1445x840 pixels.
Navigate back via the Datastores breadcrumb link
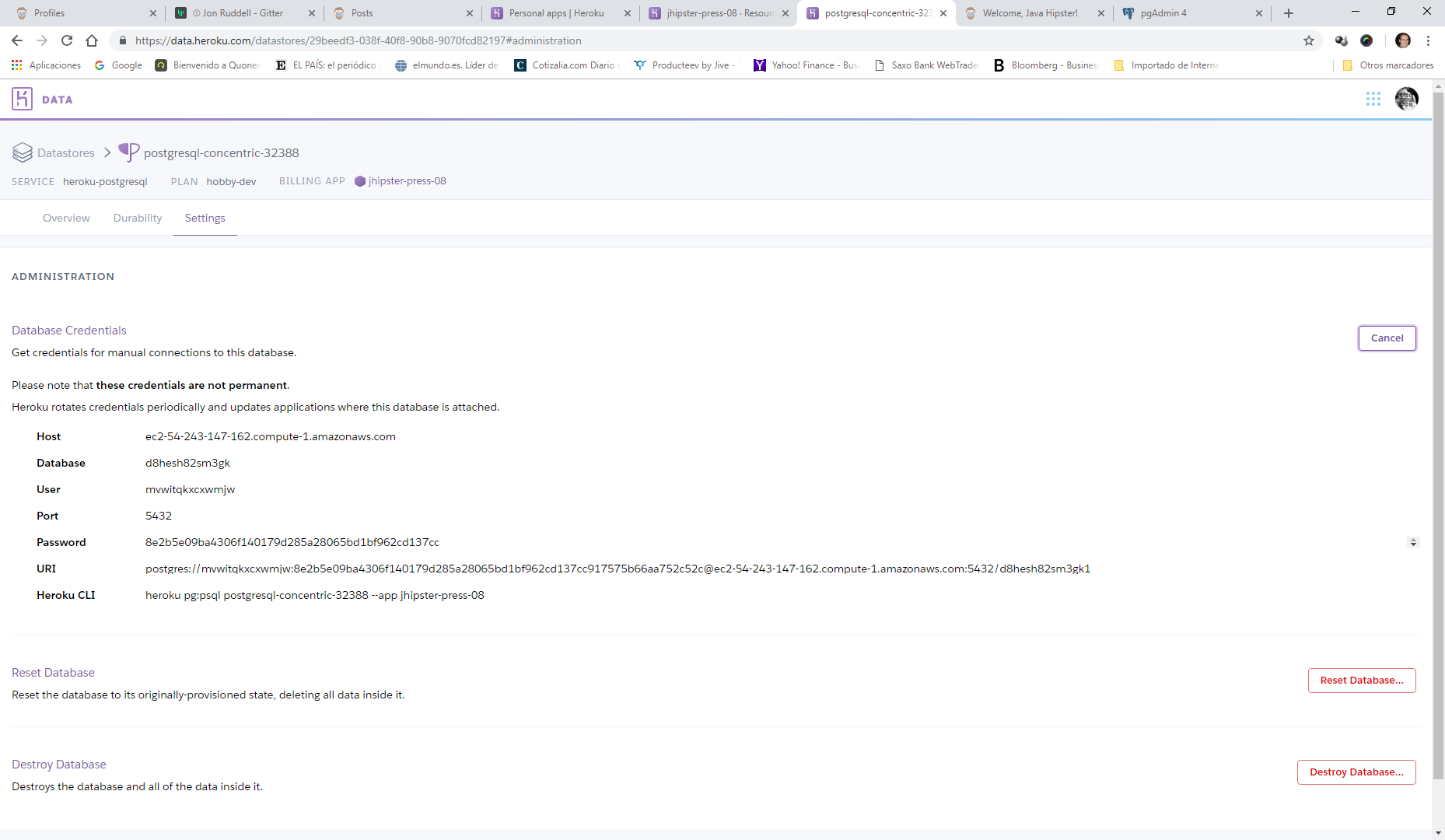point(65,152)
